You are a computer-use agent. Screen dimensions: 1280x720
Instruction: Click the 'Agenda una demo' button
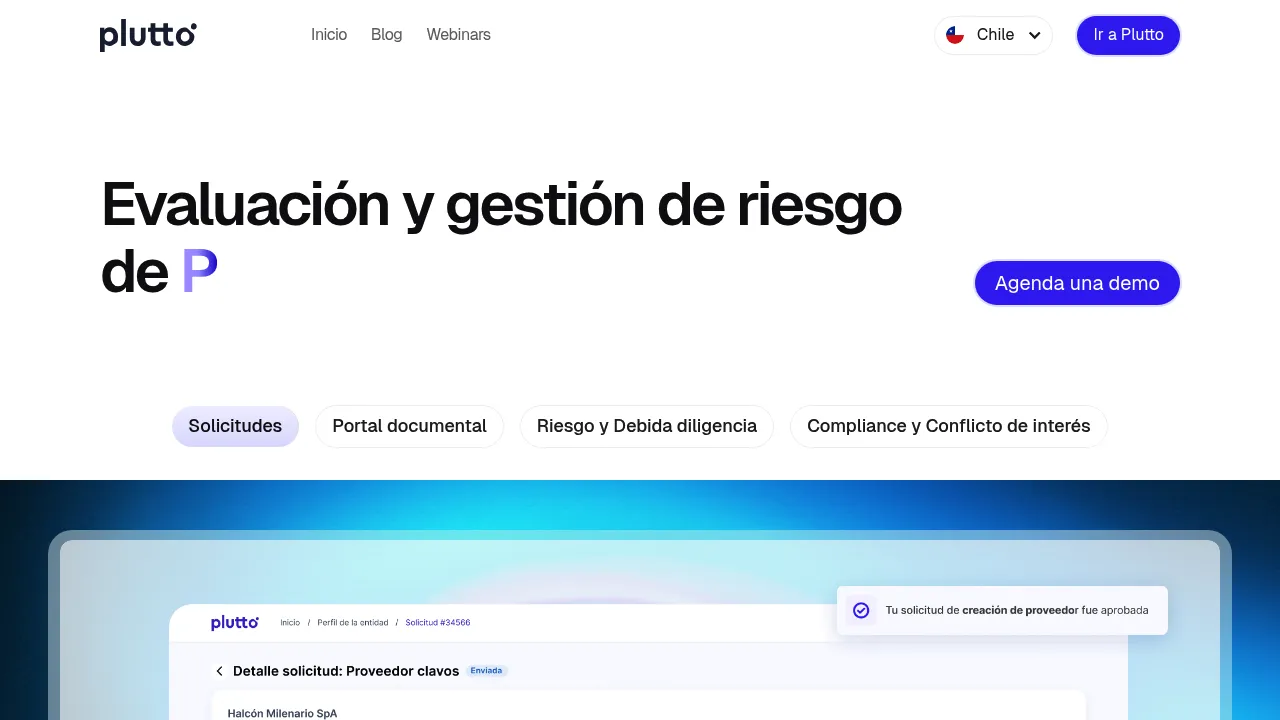[x=1077, y=283]
